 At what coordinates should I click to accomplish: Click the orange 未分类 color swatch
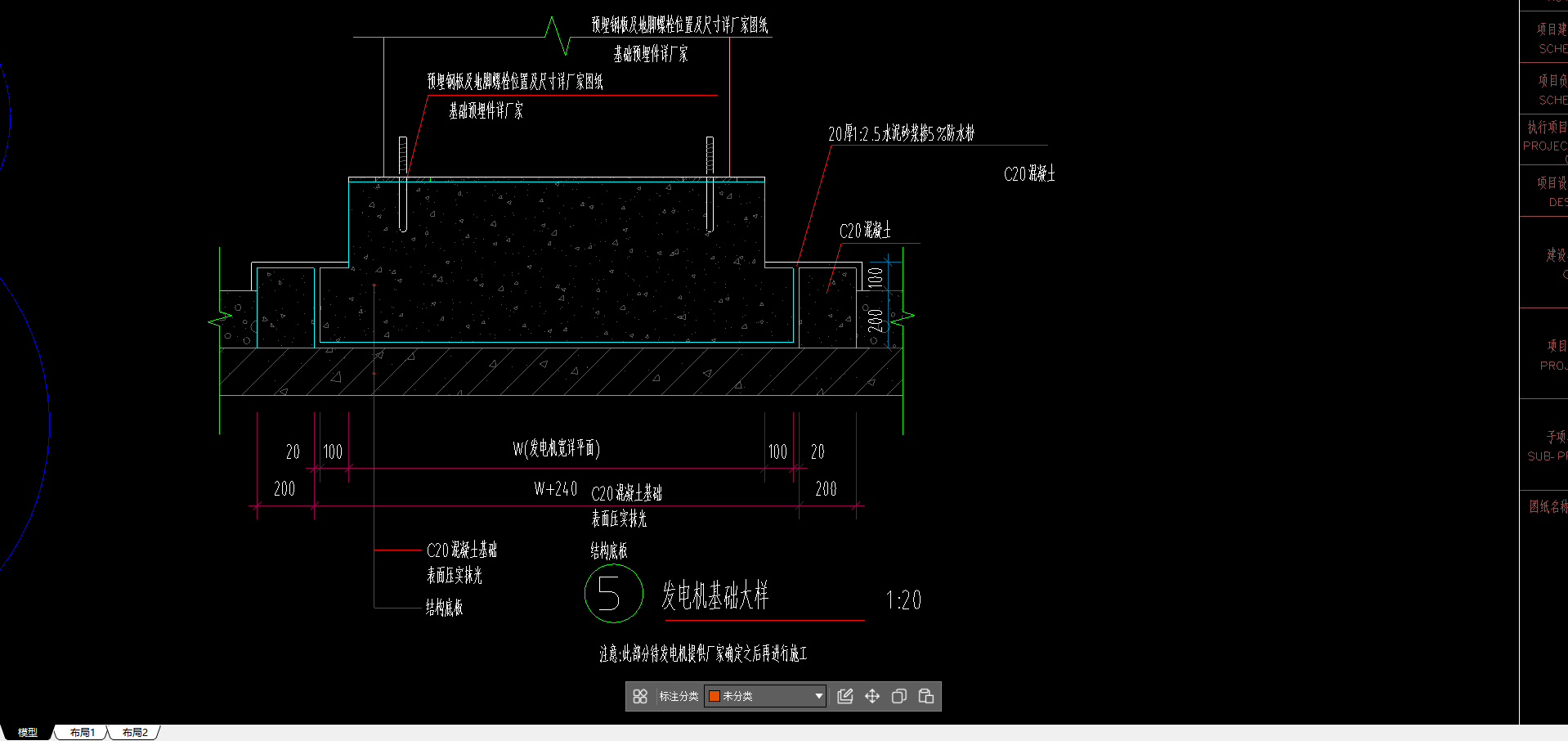tap(714, 696)
